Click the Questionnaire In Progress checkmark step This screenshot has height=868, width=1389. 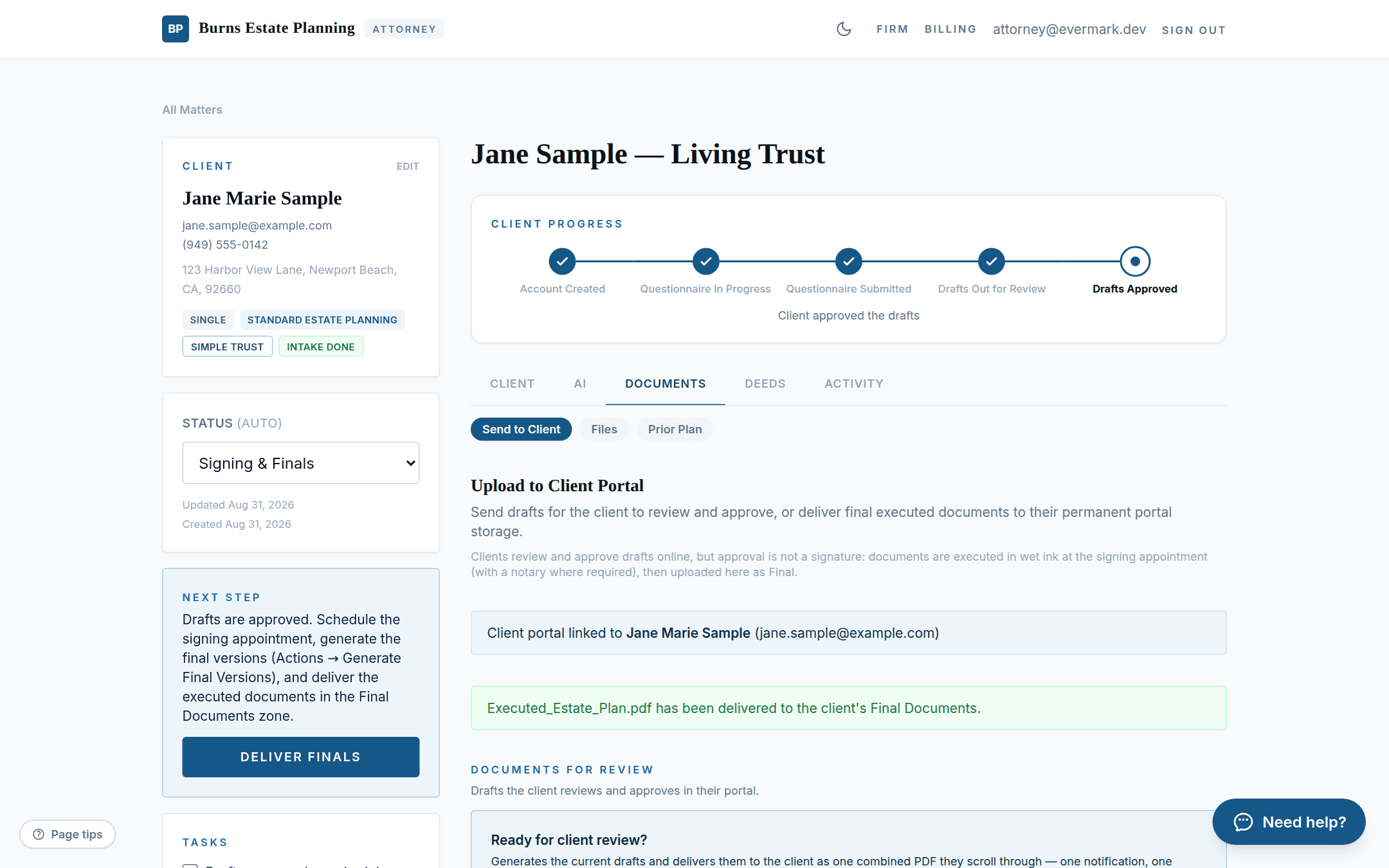click(705, 261)
